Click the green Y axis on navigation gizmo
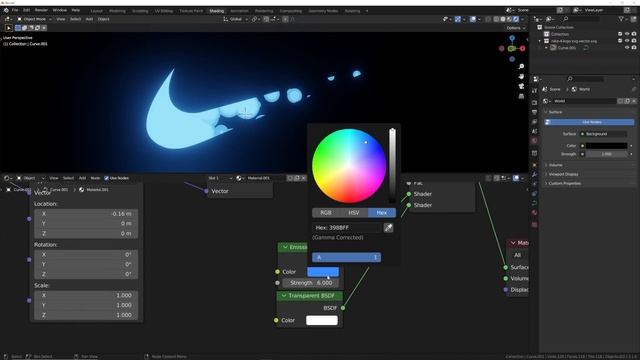The height and width of the screenshot is (360, 640). pos(512,49)
